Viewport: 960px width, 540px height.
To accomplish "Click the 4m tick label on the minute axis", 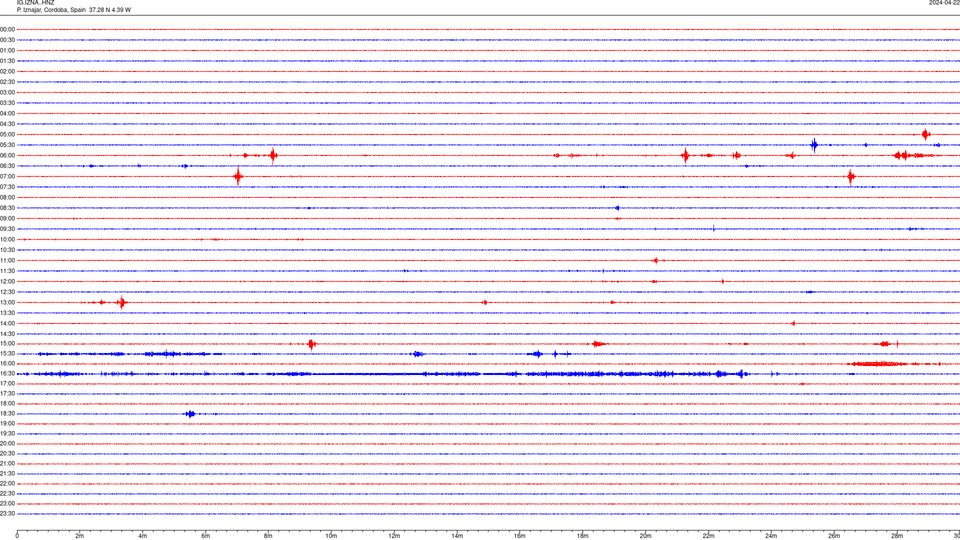I will tap(143, 536).
